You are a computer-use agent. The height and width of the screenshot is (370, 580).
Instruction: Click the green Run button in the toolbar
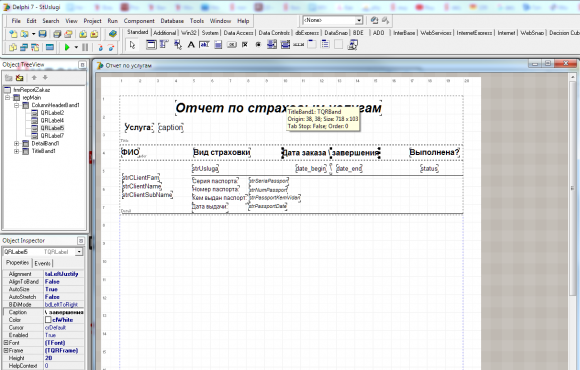coord(67,47)
